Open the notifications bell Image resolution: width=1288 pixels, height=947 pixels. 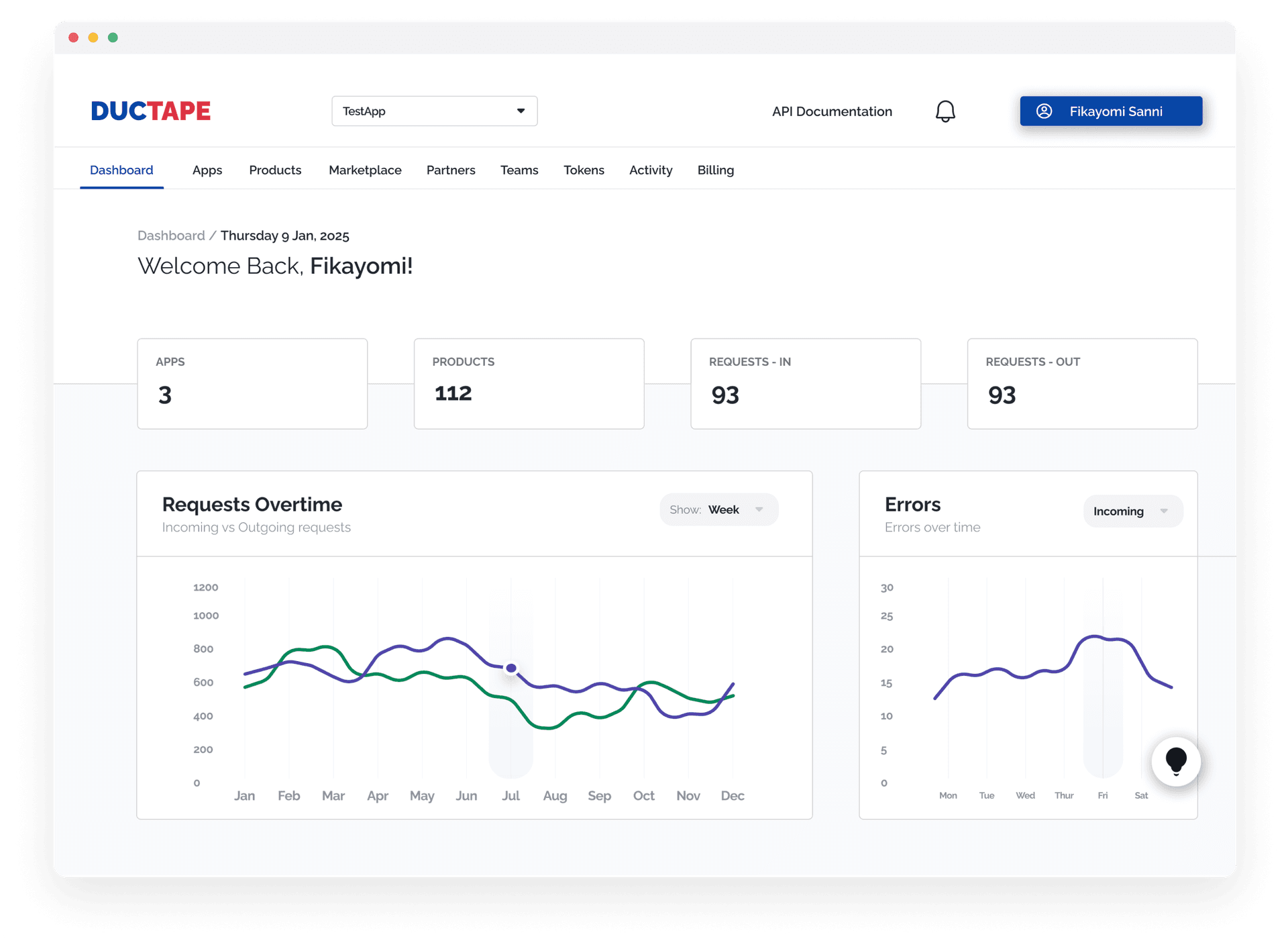coord(945,111)
